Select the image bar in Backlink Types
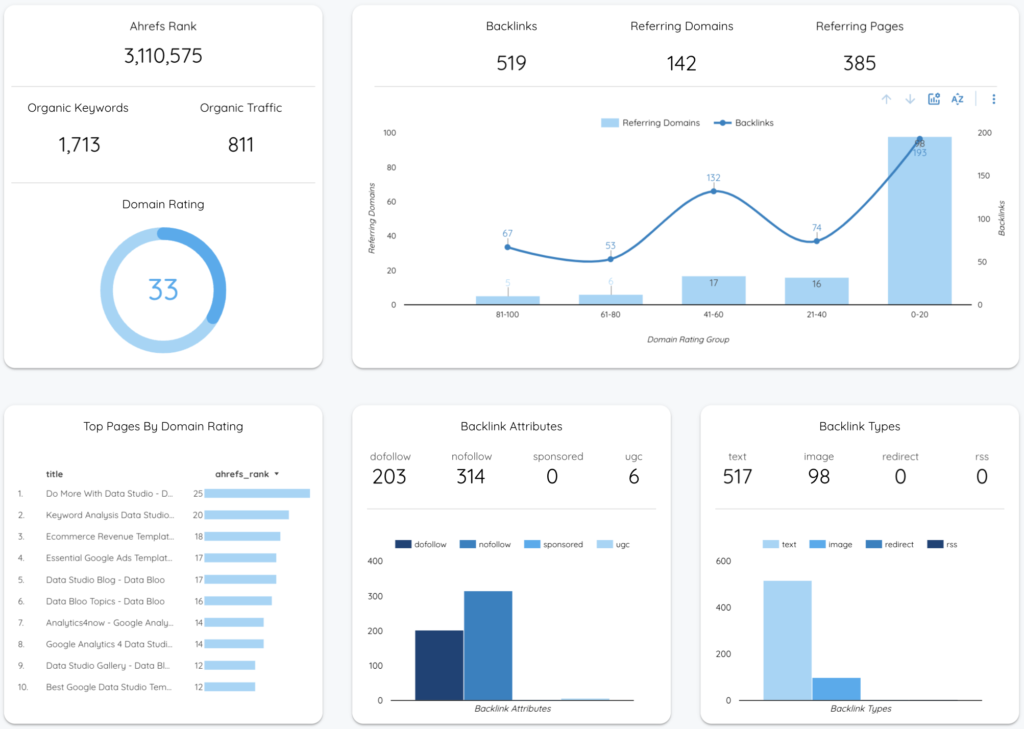1024x729 pixels. [x=837, y=689]
